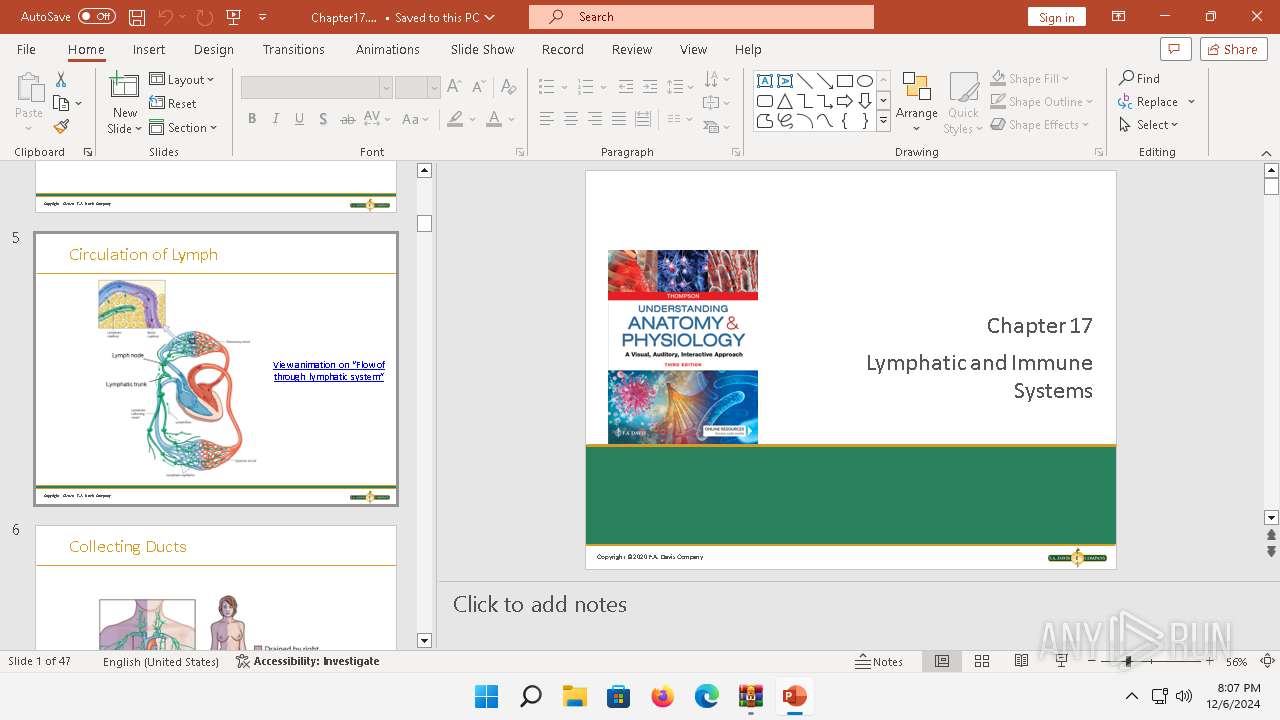Viewport: 1280px width, 720px height.
Task: Open Comments pane icon
Action: pos(1175,49)
